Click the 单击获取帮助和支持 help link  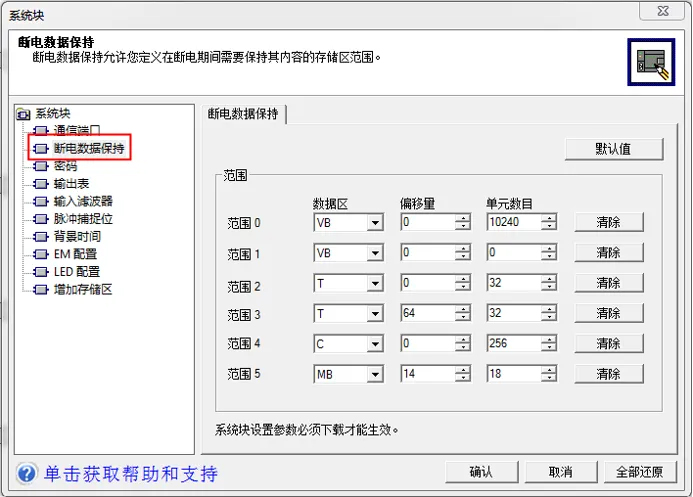pos(130,473)
